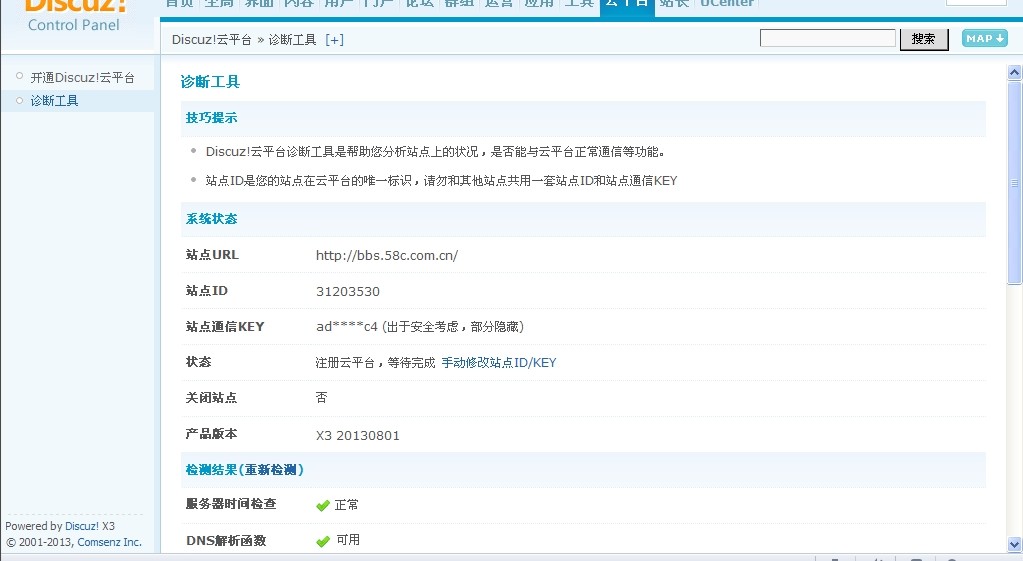This screenshot has height=561, width=1023.
Task: Click the masked key ad****c4 text
Action: click(346, 327)
